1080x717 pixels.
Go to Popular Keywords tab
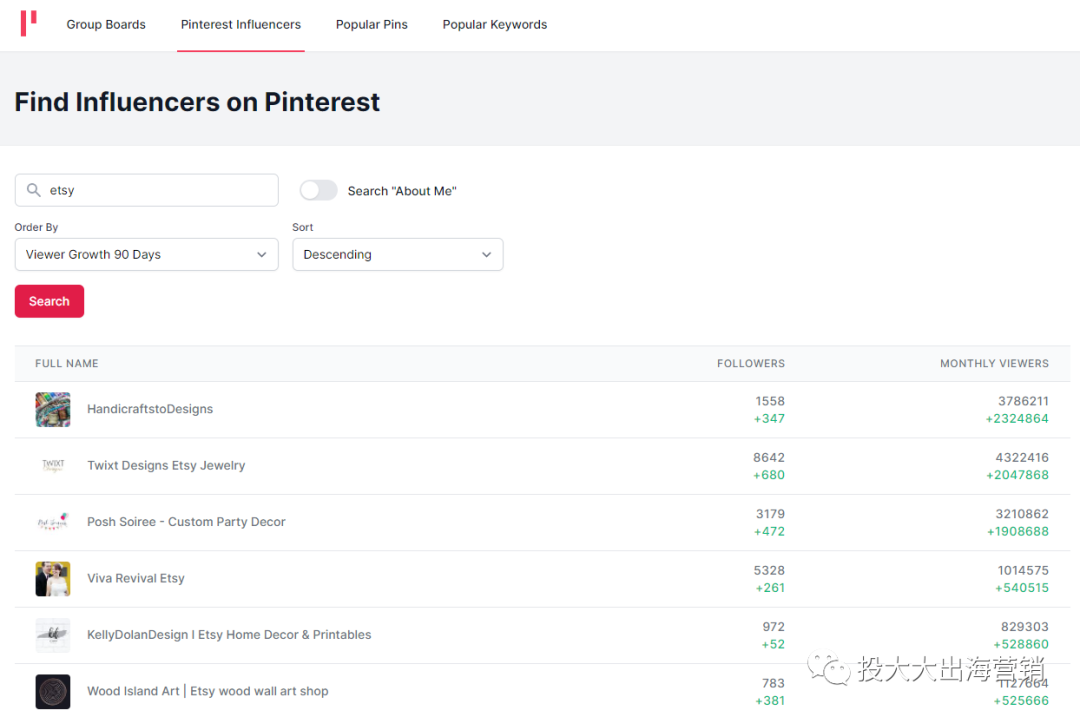coord(495,24)
